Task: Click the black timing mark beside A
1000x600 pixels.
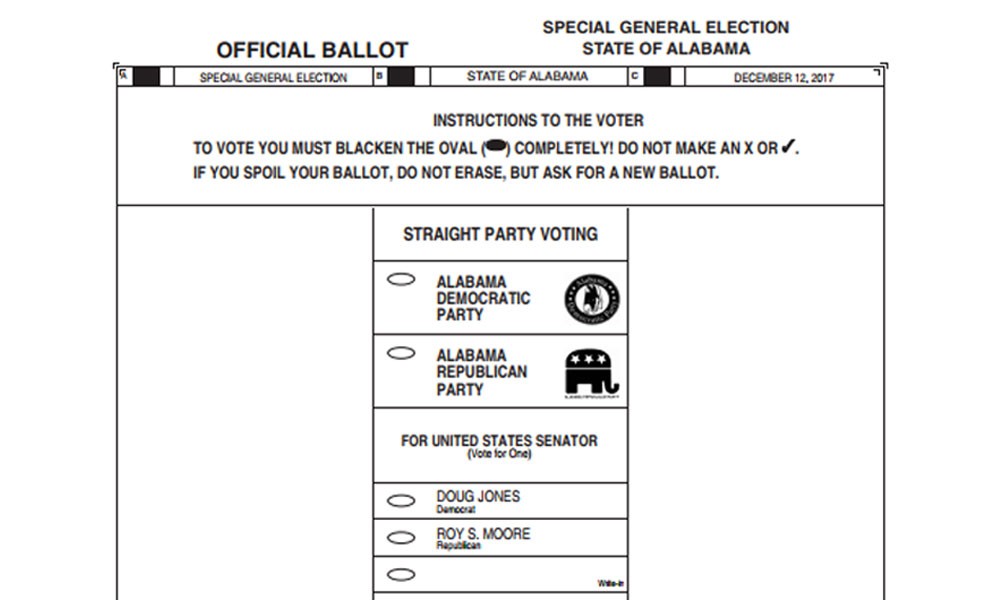Action: (146, 77)
